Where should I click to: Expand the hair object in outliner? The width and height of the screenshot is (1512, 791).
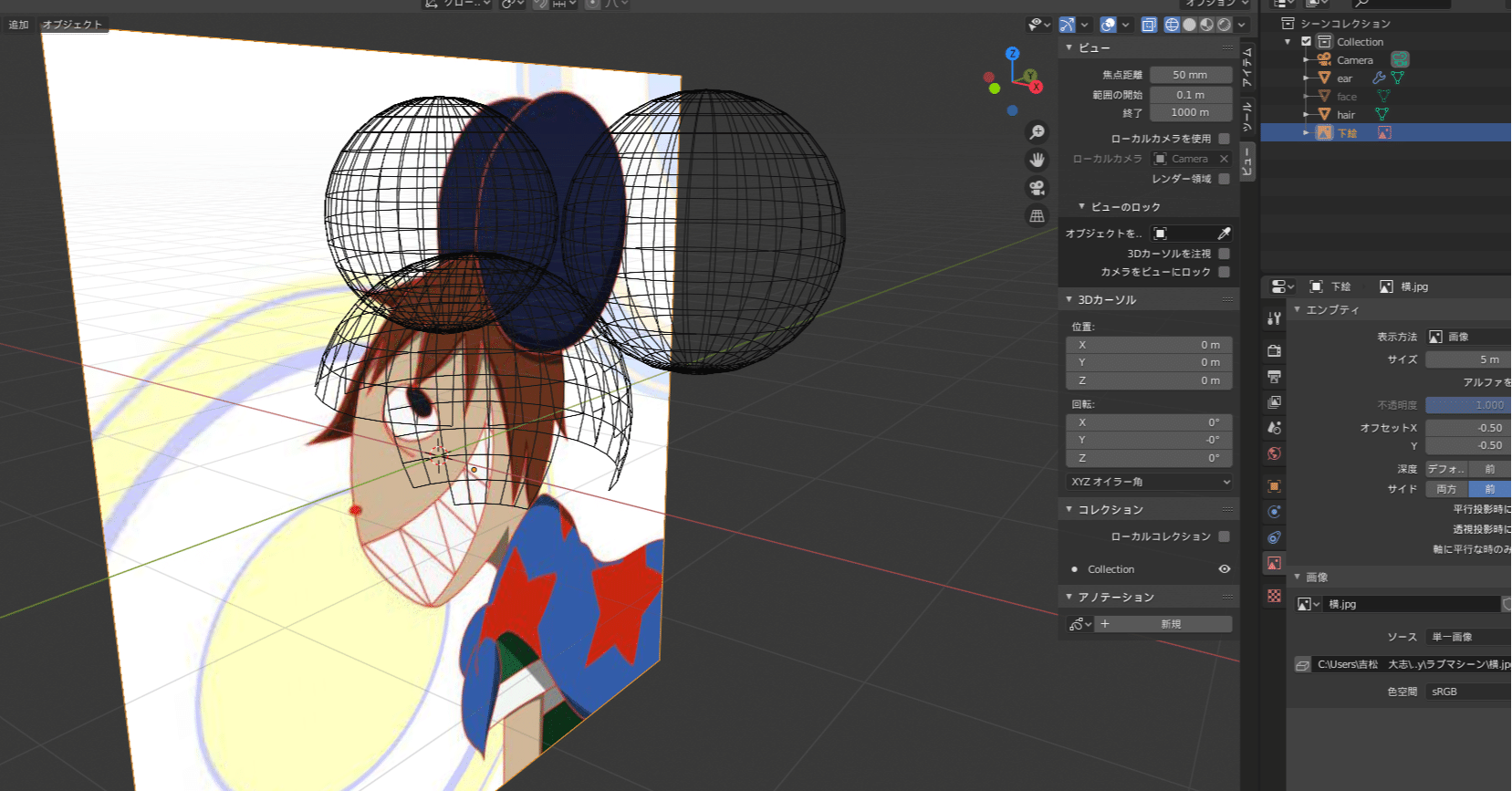point(1306,114)
